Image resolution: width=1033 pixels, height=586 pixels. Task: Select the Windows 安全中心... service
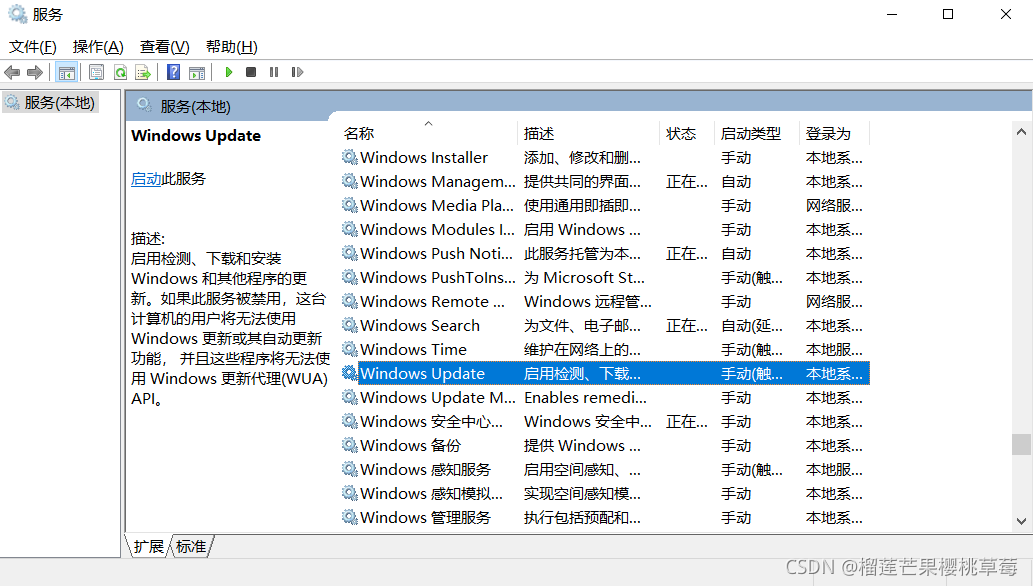tap(432, 421)
